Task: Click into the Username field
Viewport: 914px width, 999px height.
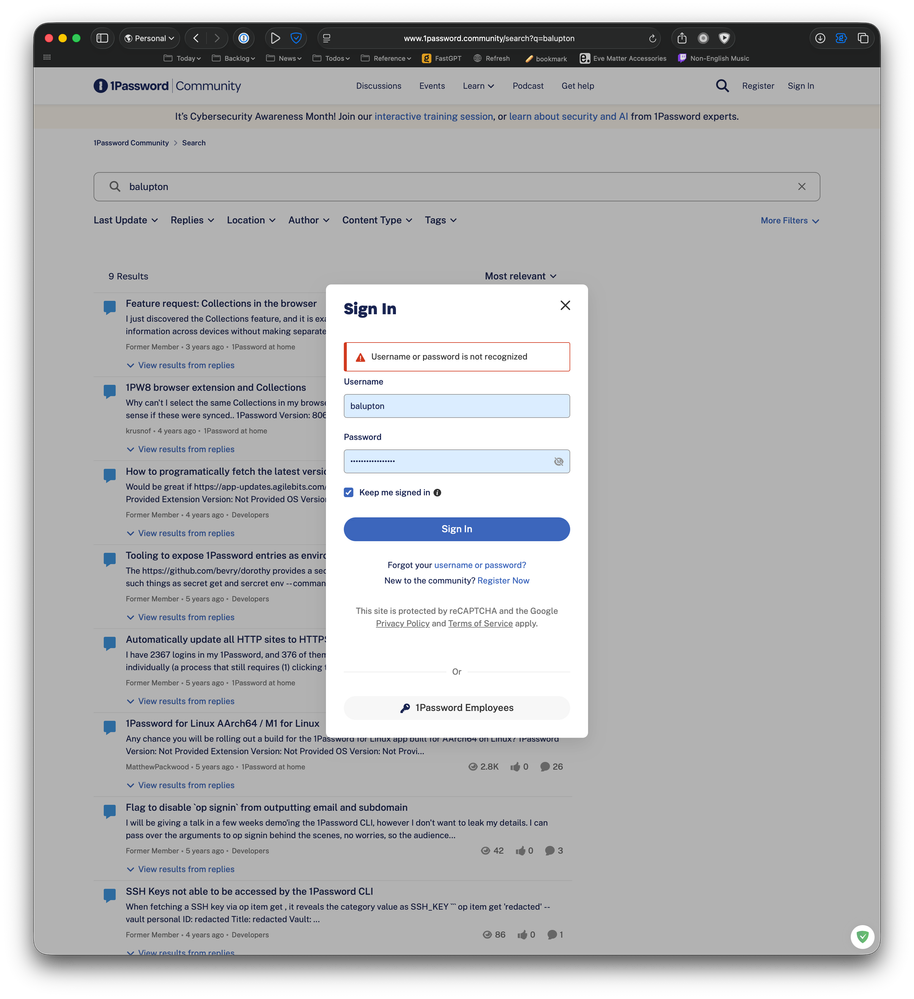Action: 457,406
